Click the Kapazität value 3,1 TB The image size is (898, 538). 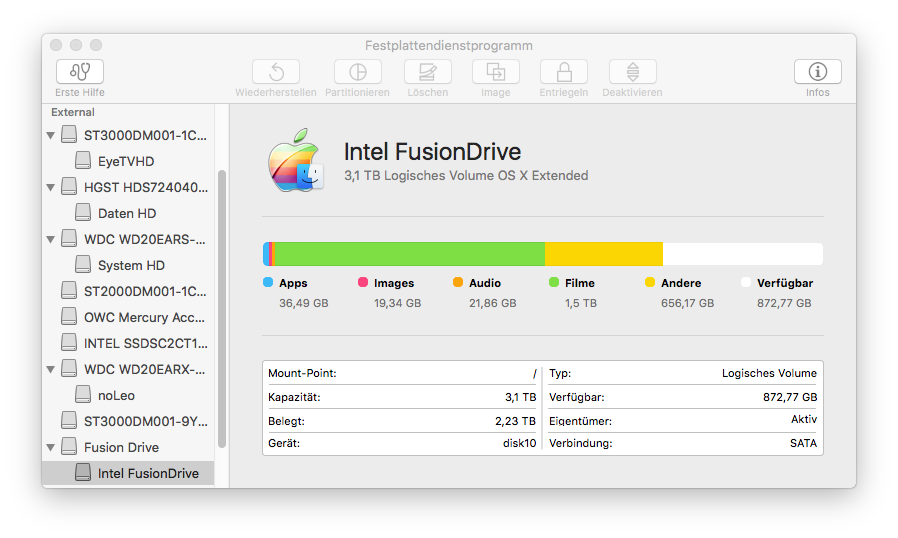tap(521, 397)
